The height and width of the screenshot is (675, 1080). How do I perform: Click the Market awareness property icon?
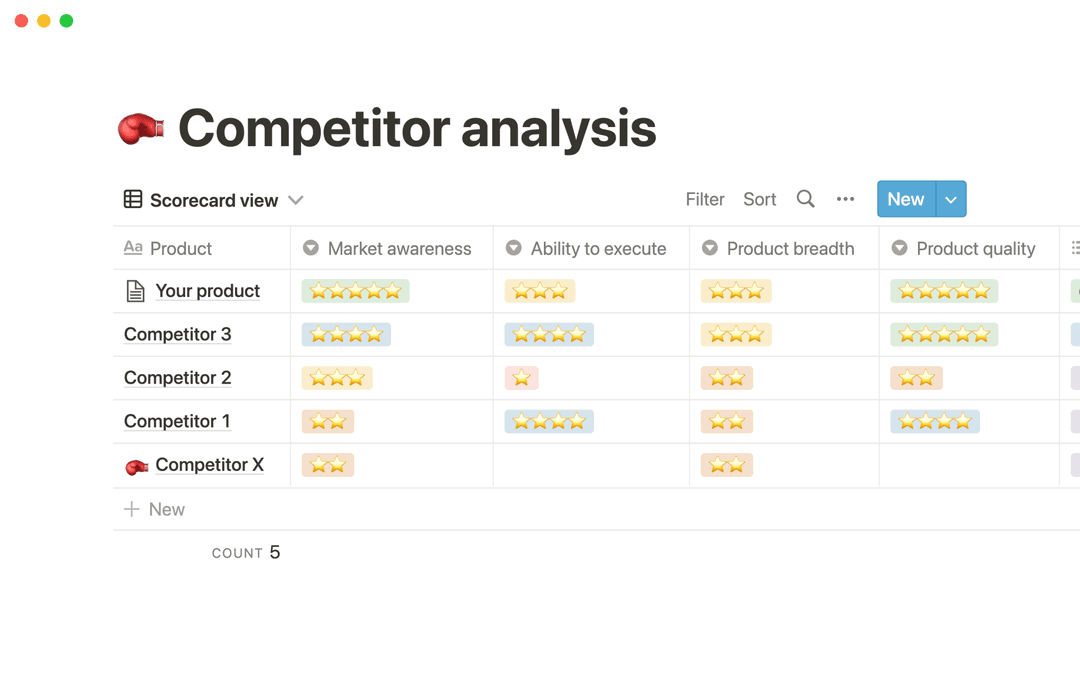coord(311,248)
